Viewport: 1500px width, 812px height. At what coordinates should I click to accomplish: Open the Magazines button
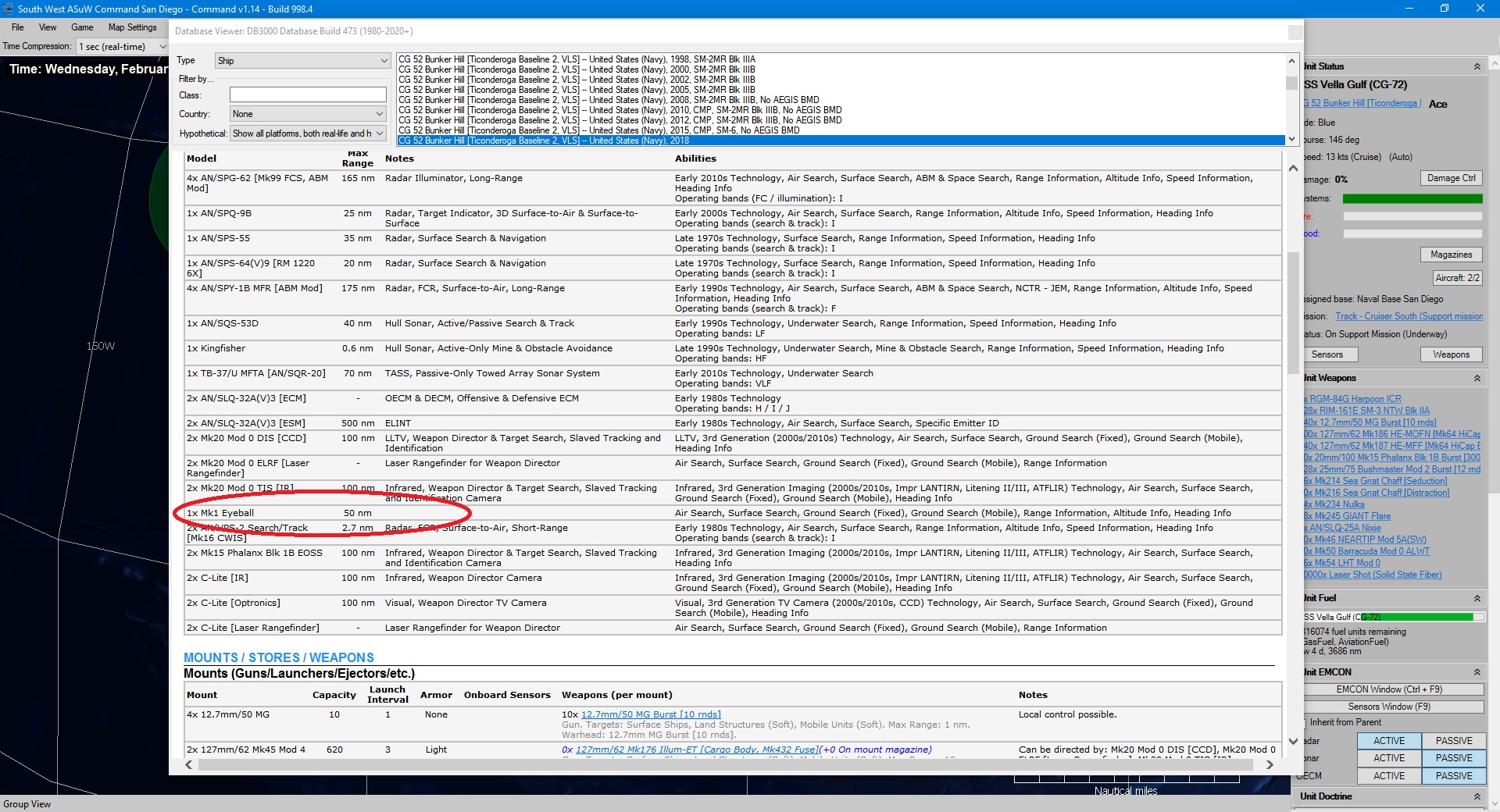[1451, 255]
